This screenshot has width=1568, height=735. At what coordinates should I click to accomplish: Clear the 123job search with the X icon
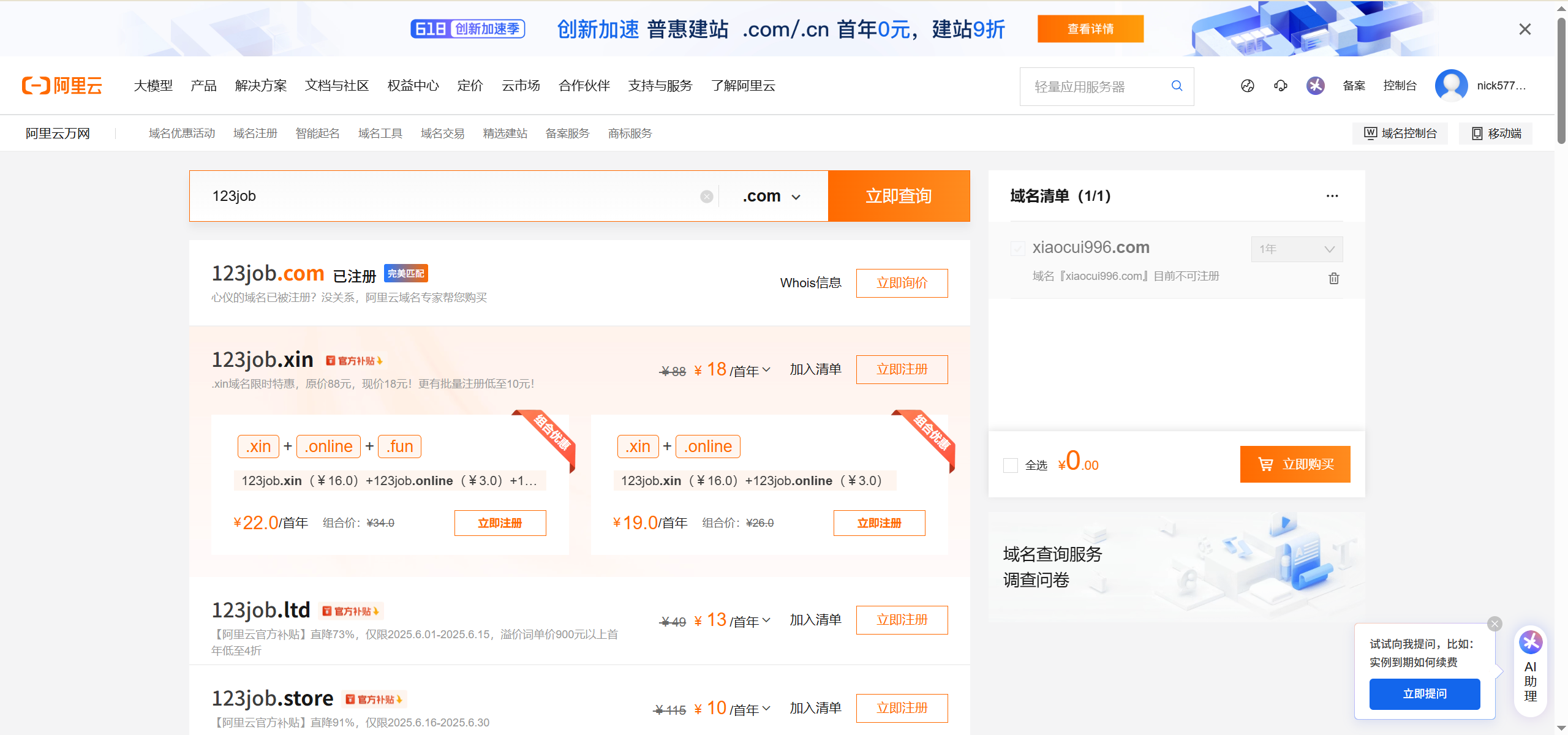tap(706, 196)
